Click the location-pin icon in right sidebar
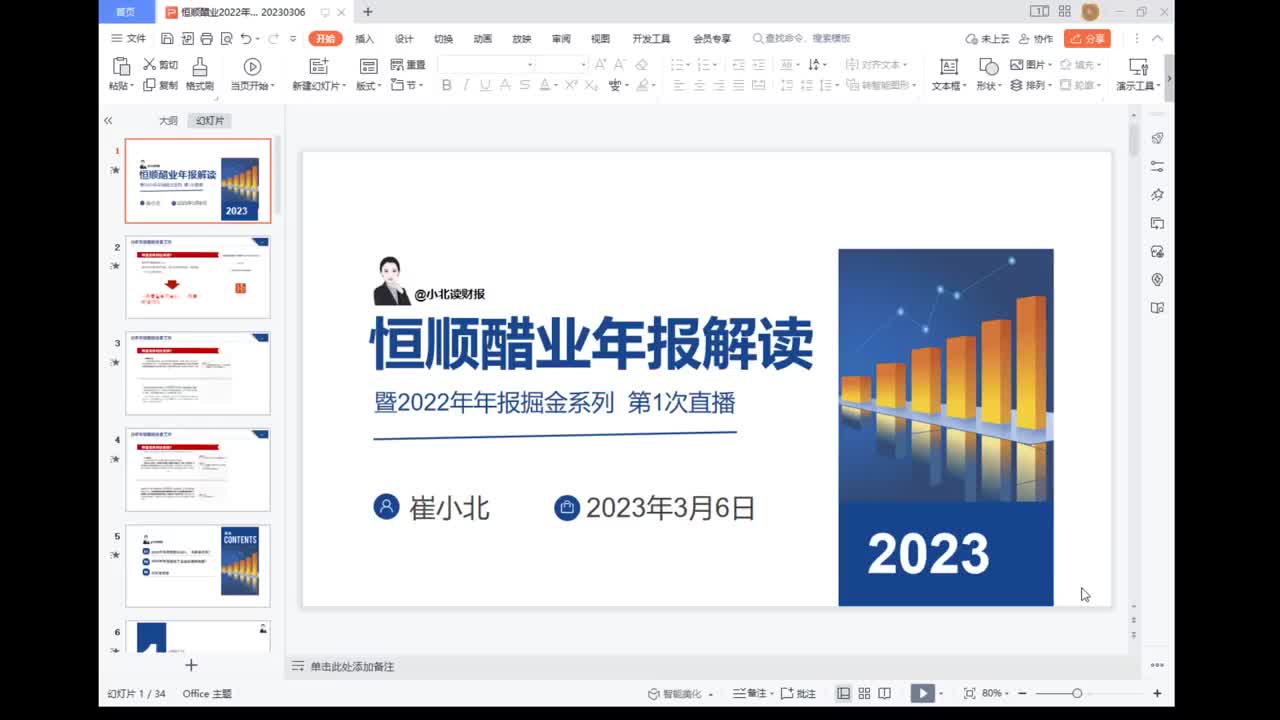This screenshot has height=720, width=1280. 1157,279
